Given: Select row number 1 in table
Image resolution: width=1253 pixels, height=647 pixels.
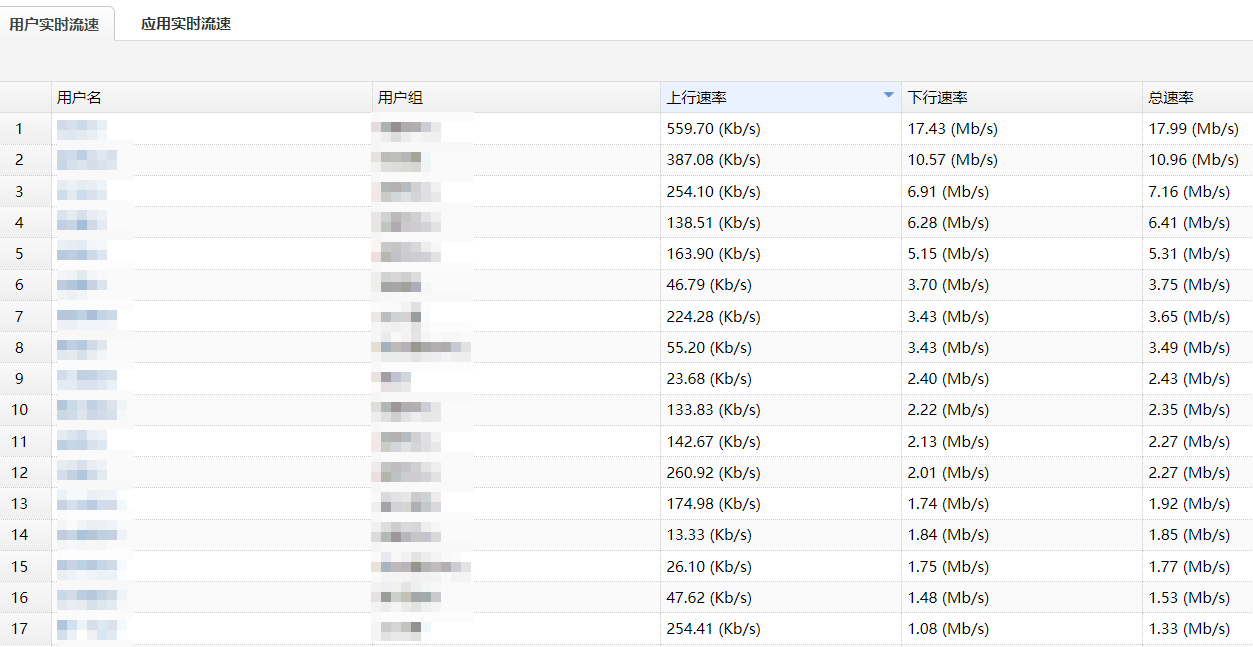Looking at the screenshot, I should point(19,129).
